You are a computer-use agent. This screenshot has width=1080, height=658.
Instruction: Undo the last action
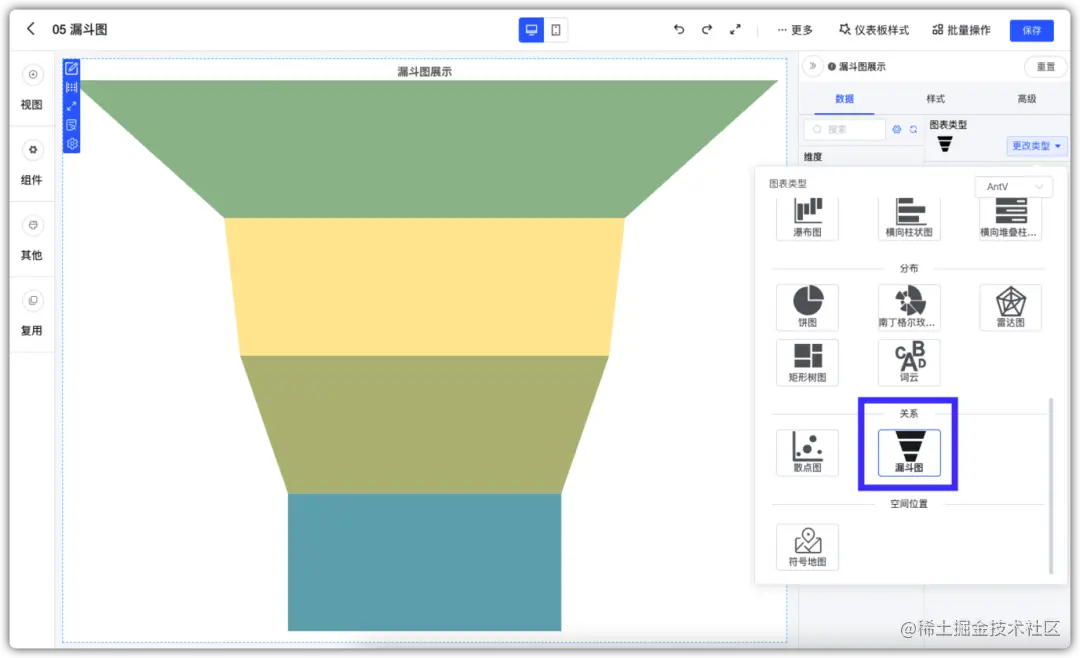[679, 30]
